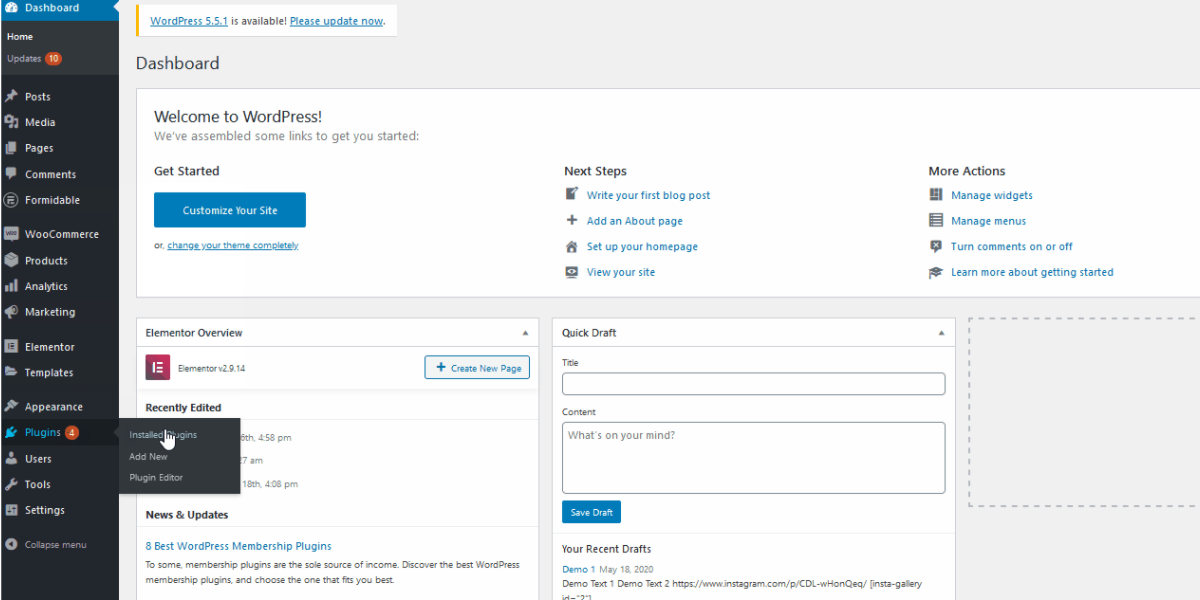Click 'change your theme completely' link
This screenshot has height=600, width=1200.
233,246
